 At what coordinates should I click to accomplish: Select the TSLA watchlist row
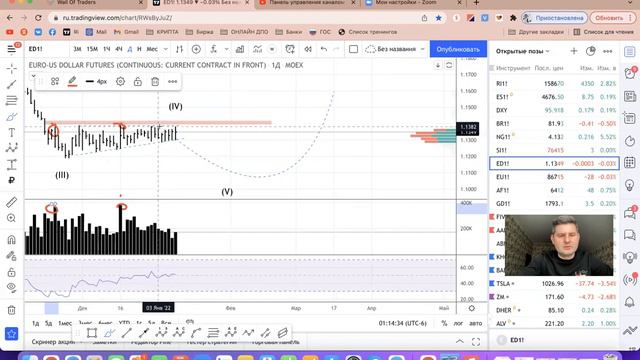point(554,283)
